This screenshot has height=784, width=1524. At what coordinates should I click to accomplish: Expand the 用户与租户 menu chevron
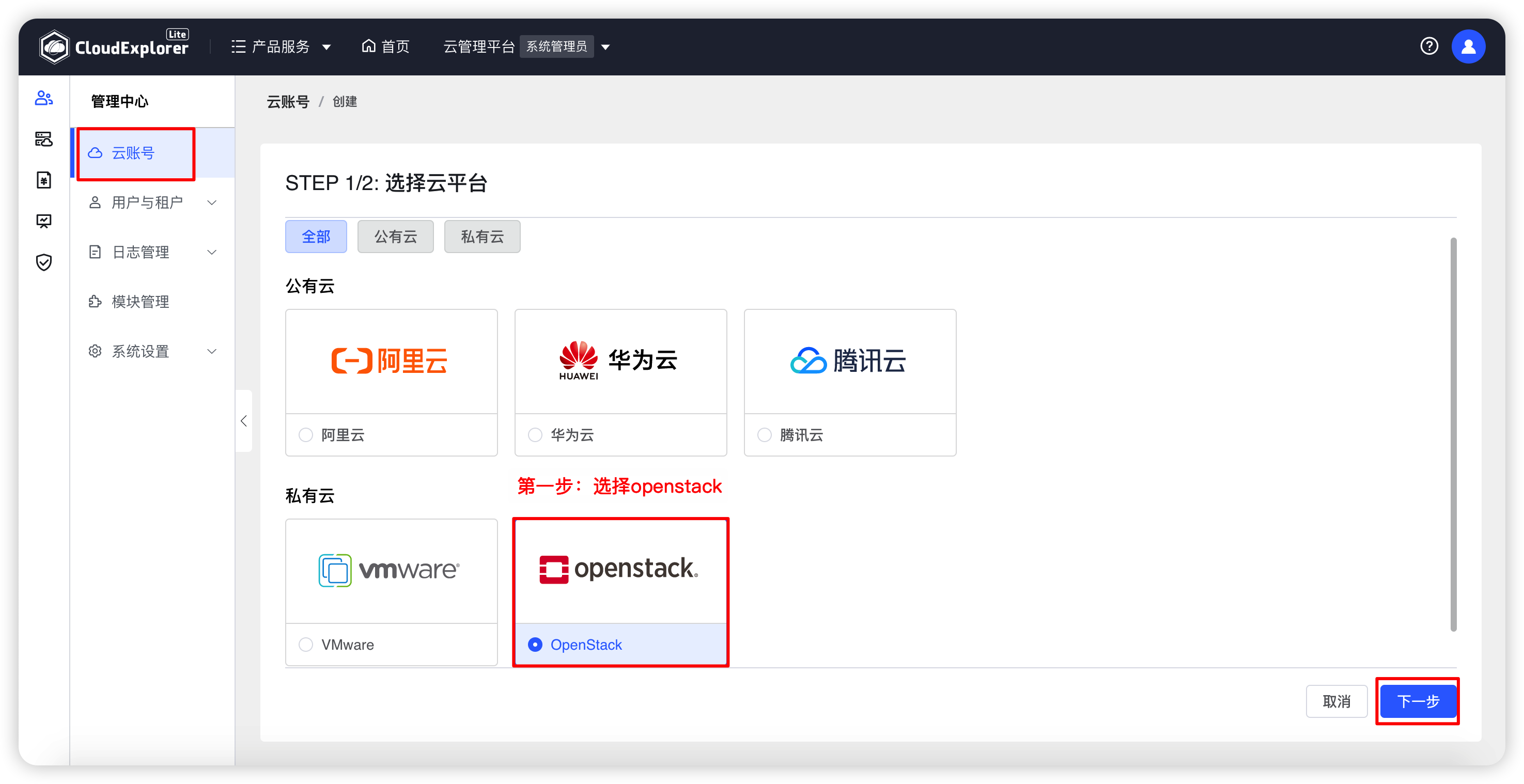(212, 203)
